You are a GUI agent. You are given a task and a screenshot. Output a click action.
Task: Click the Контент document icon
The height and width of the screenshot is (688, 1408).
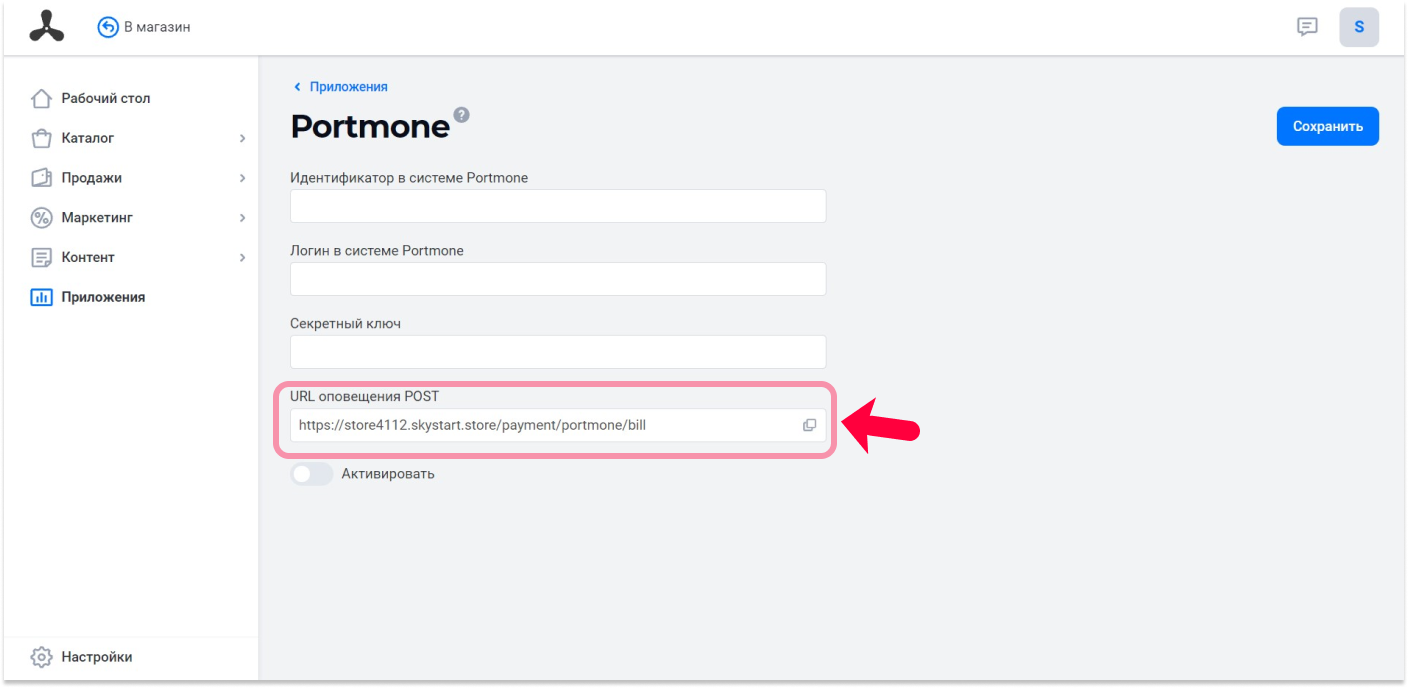[41, 258]
